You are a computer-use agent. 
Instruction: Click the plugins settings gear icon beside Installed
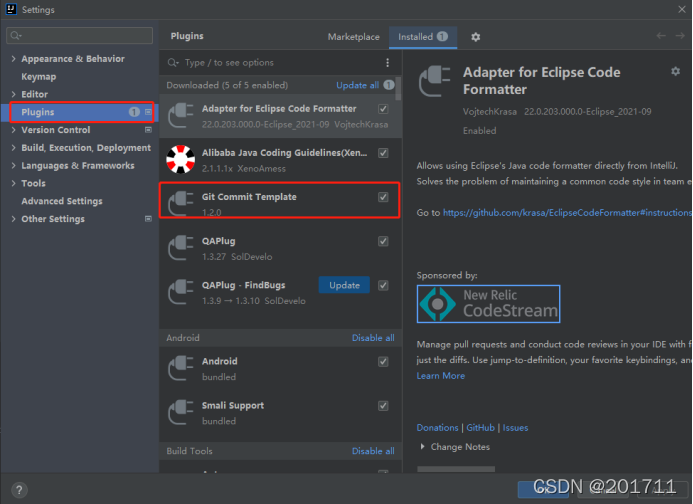point(475,37)
